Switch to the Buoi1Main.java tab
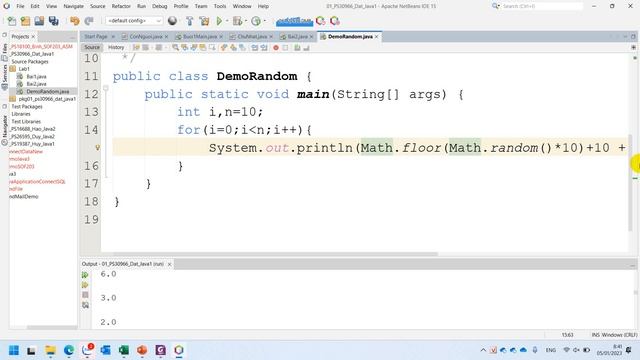 (200, 36)
